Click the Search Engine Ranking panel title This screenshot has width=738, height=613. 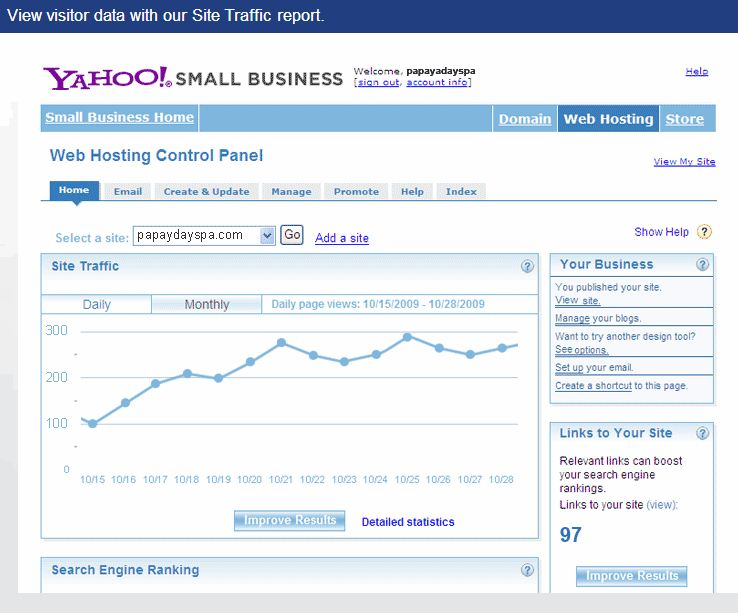(x=125, y=570)
